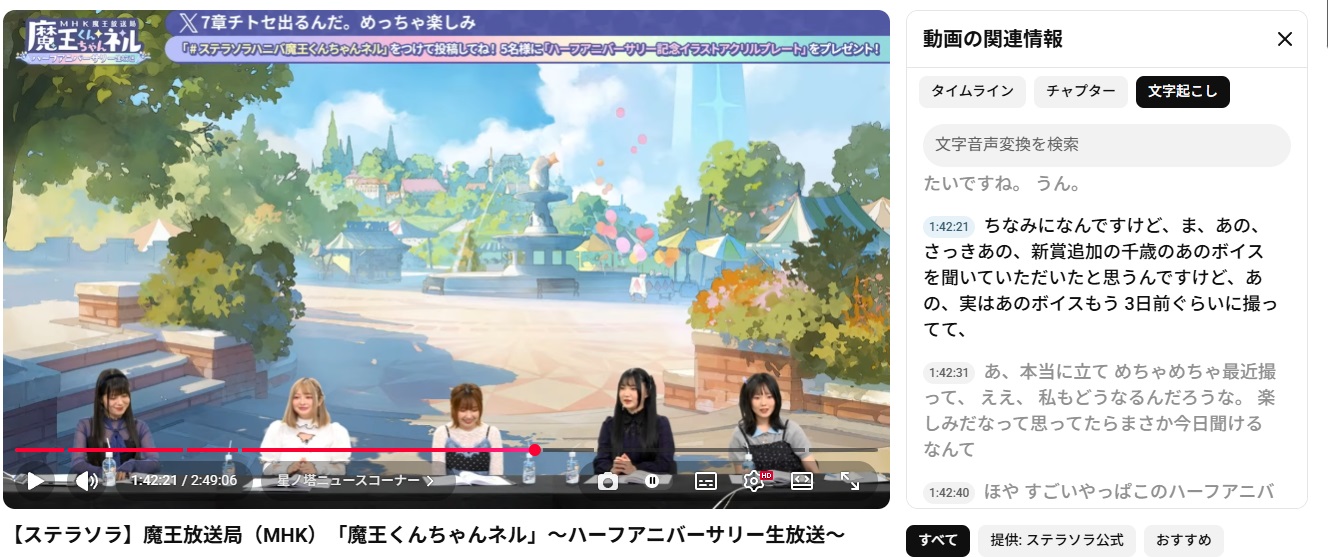Open the チャプター tab
The height and width of the screenshot is (557, 1328).
(1080, 91)
